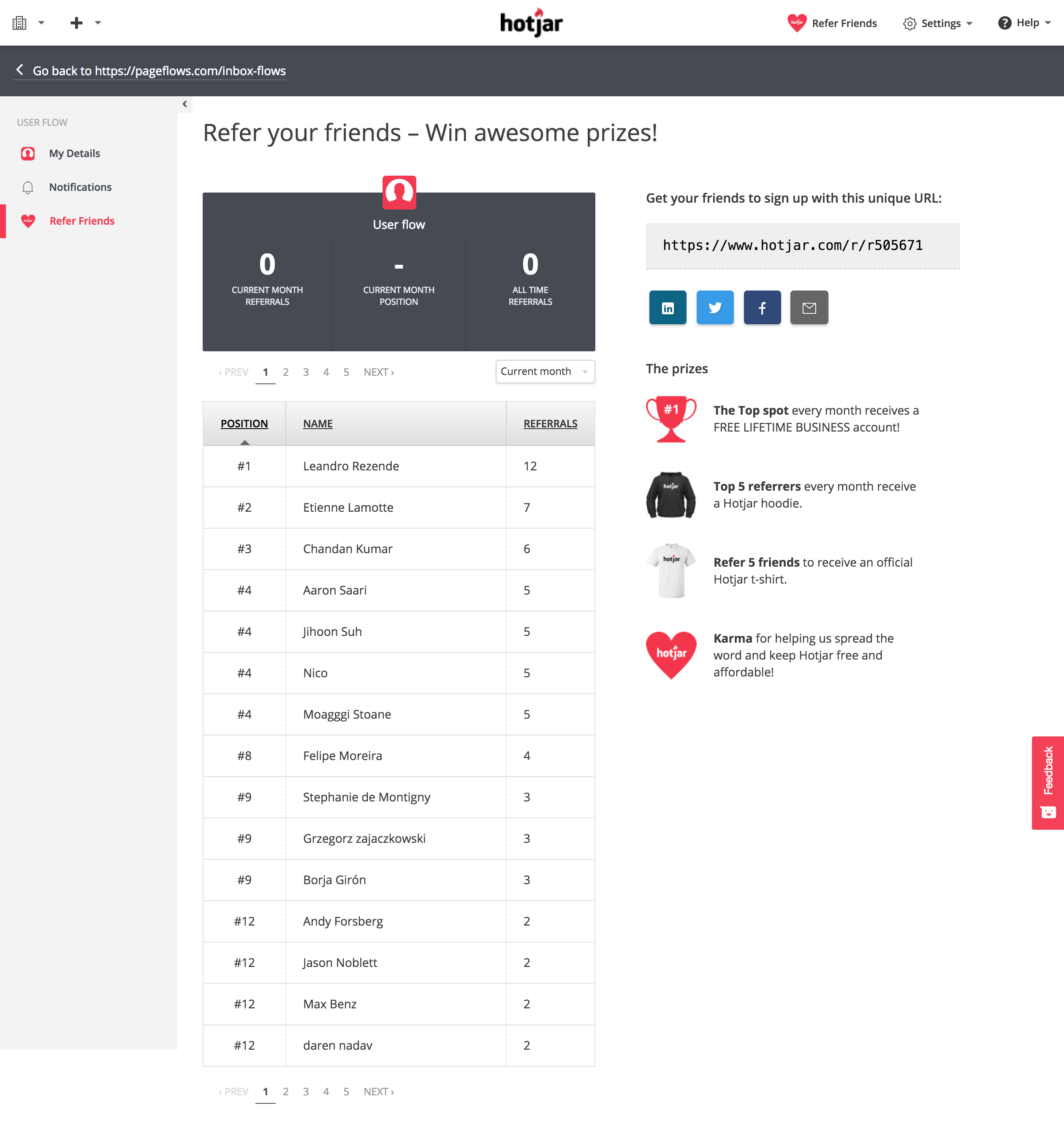Share the referral via LinkedIn
Image resolution: width=1064 pixels, height=1146 pixels.
(x=668, y=308)
